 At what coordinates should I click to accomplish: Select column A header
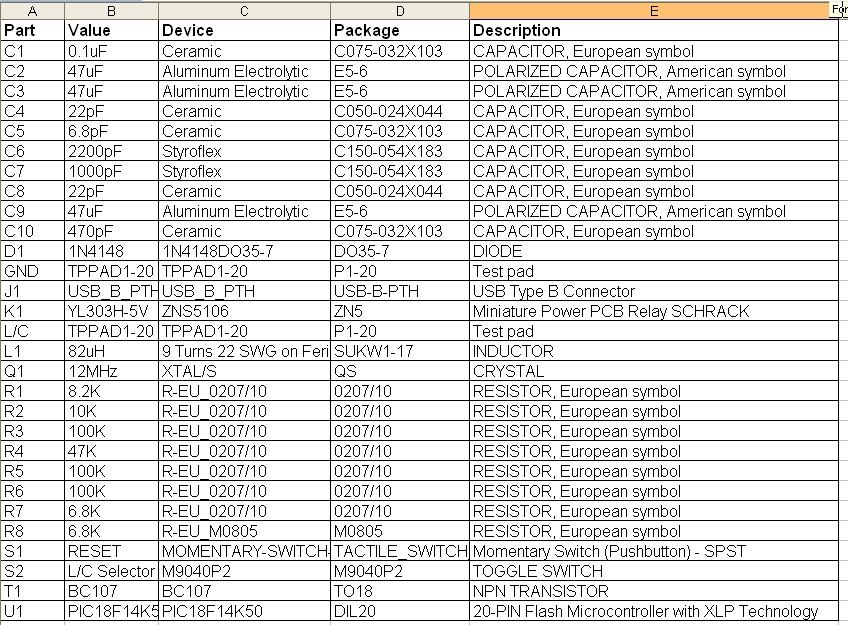32,11
